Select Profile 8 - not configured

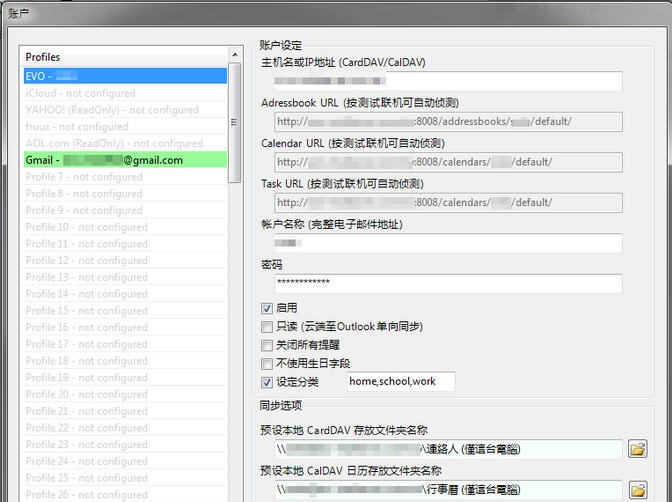(125, 193)
